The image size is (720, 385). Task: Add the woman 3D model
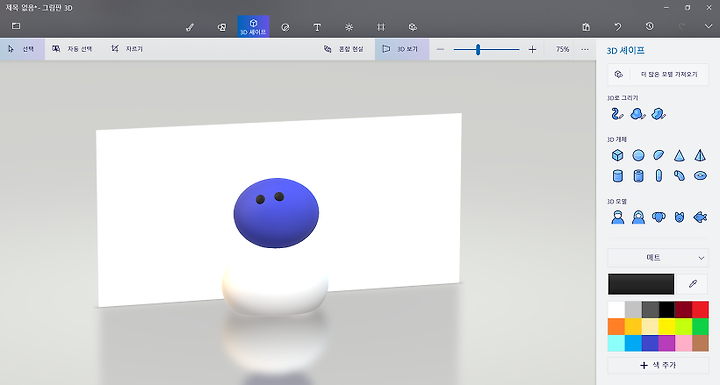[x=638, y=217]
